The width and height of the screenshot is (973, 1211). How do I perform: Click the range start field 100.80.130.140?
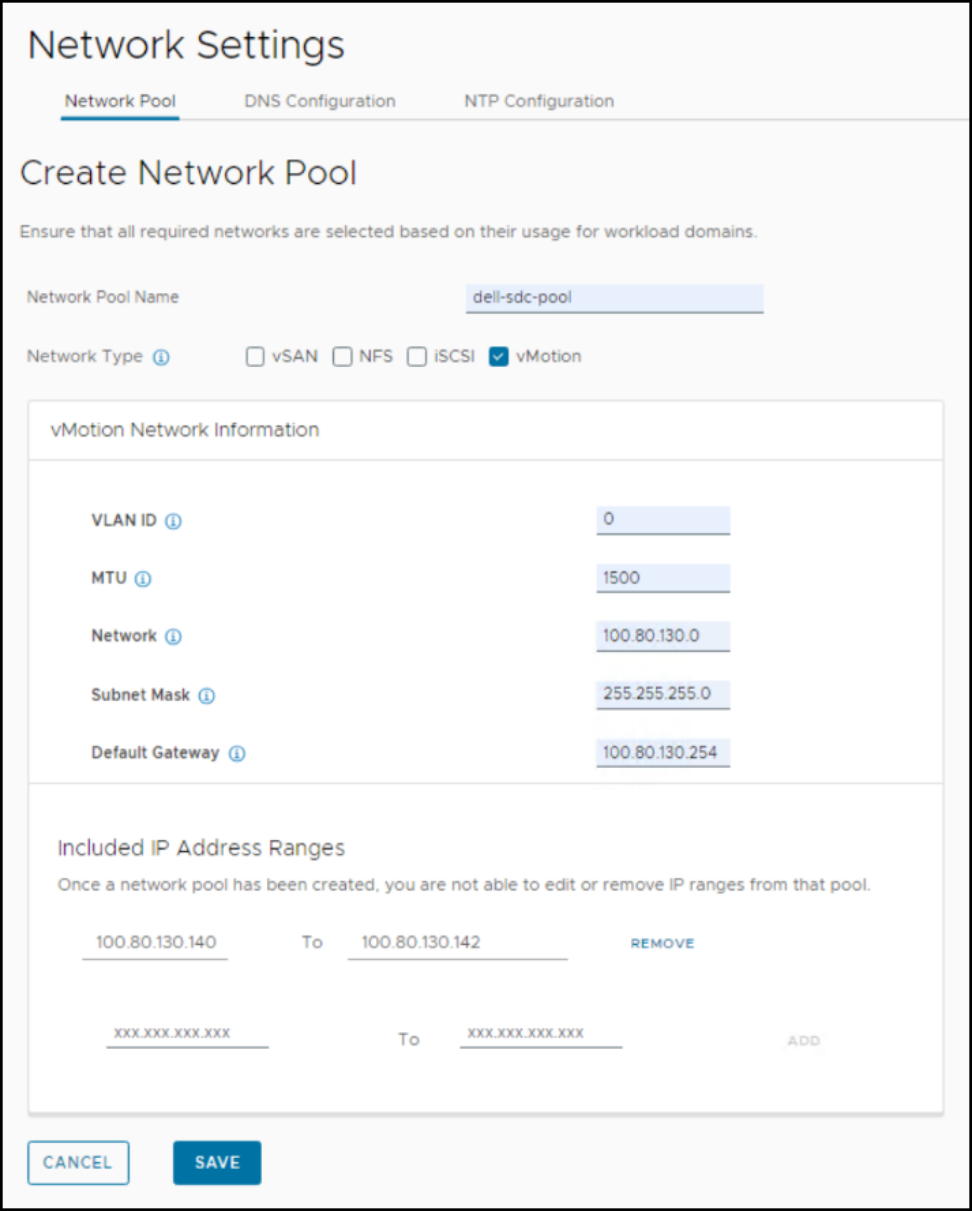[155, 942]
